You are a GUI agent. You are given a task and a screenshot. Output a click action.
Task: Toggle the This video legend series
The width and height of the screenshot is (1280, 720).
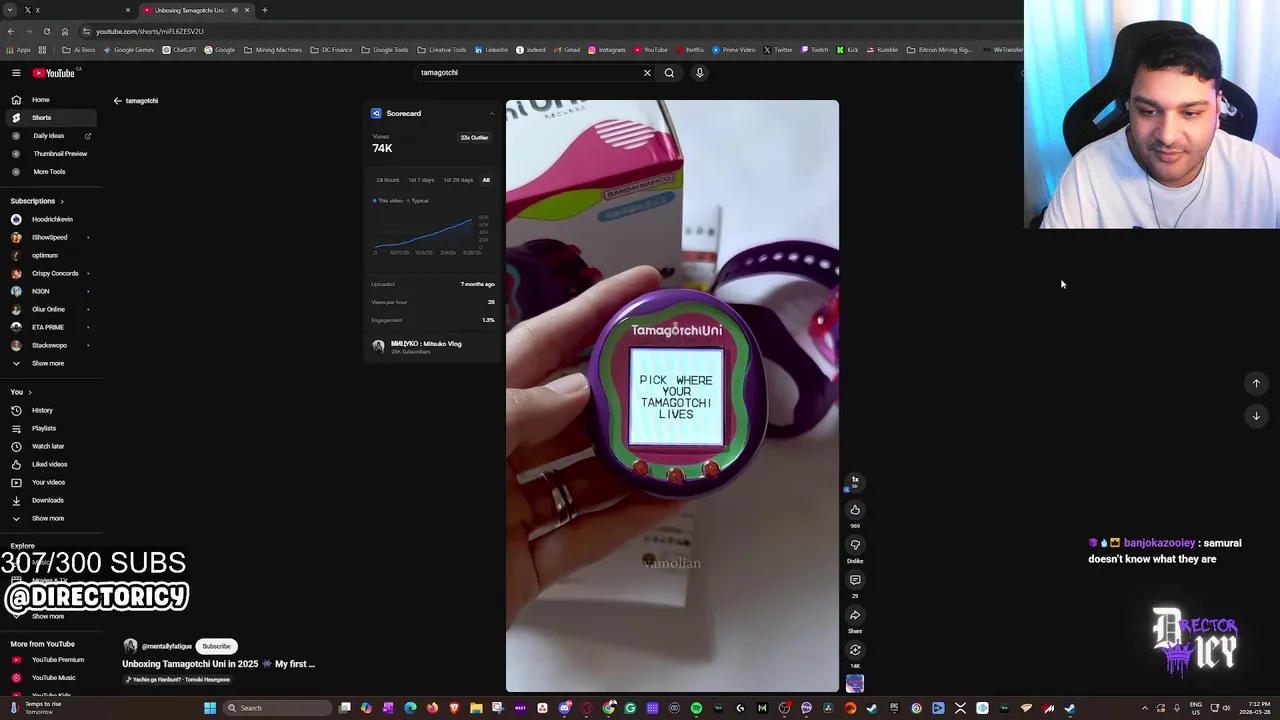(x=388, y=201)
